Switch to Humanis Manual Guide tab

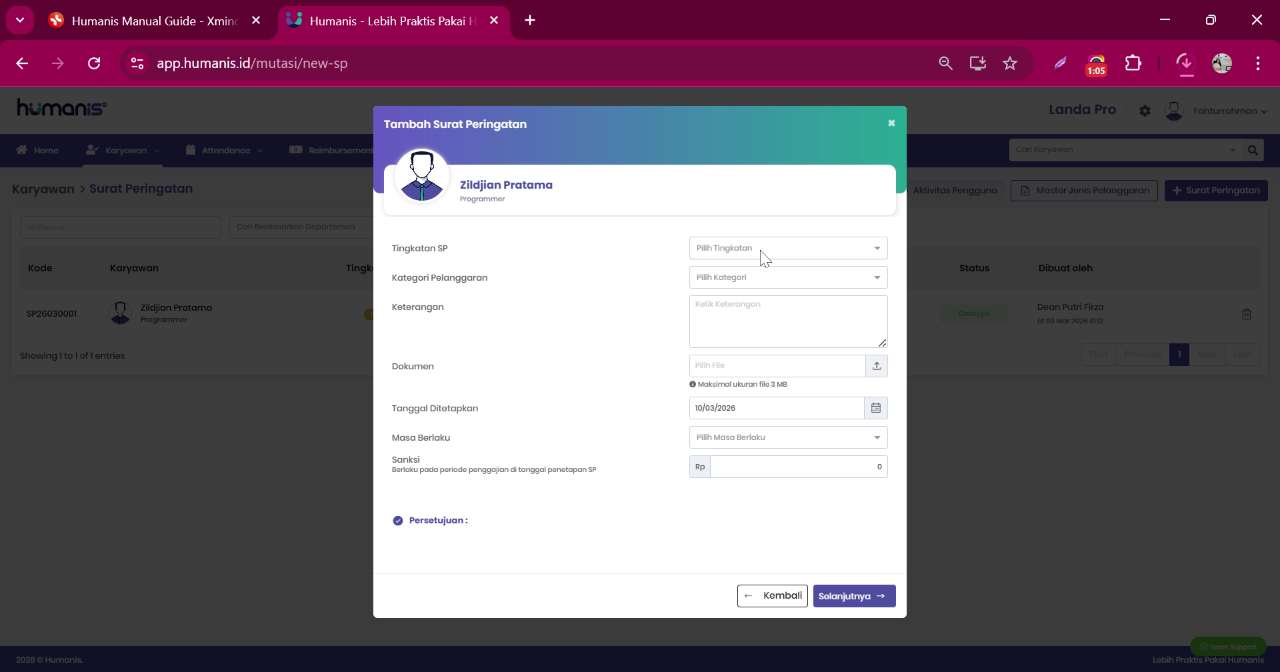(154, 20)
